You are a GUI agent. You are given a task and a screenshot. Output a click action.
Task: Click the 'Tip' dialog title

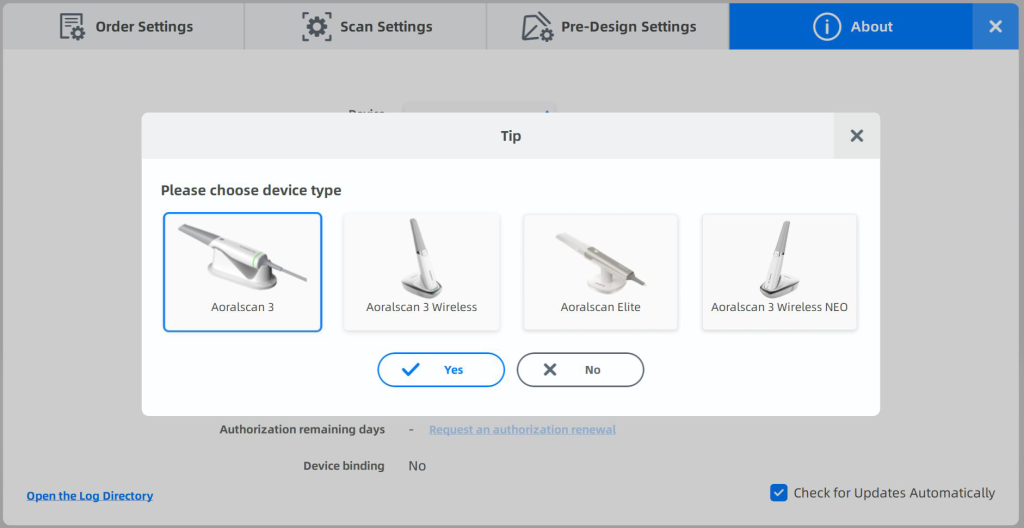511,136
